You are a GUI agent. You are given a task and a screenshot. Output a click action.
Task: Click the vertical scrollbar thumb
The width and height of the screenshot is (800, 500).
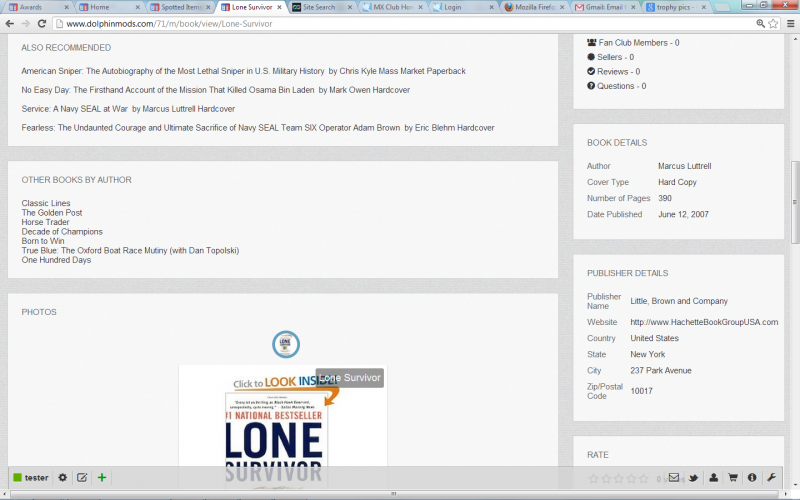pyautogui.click(x=794, y=202)
